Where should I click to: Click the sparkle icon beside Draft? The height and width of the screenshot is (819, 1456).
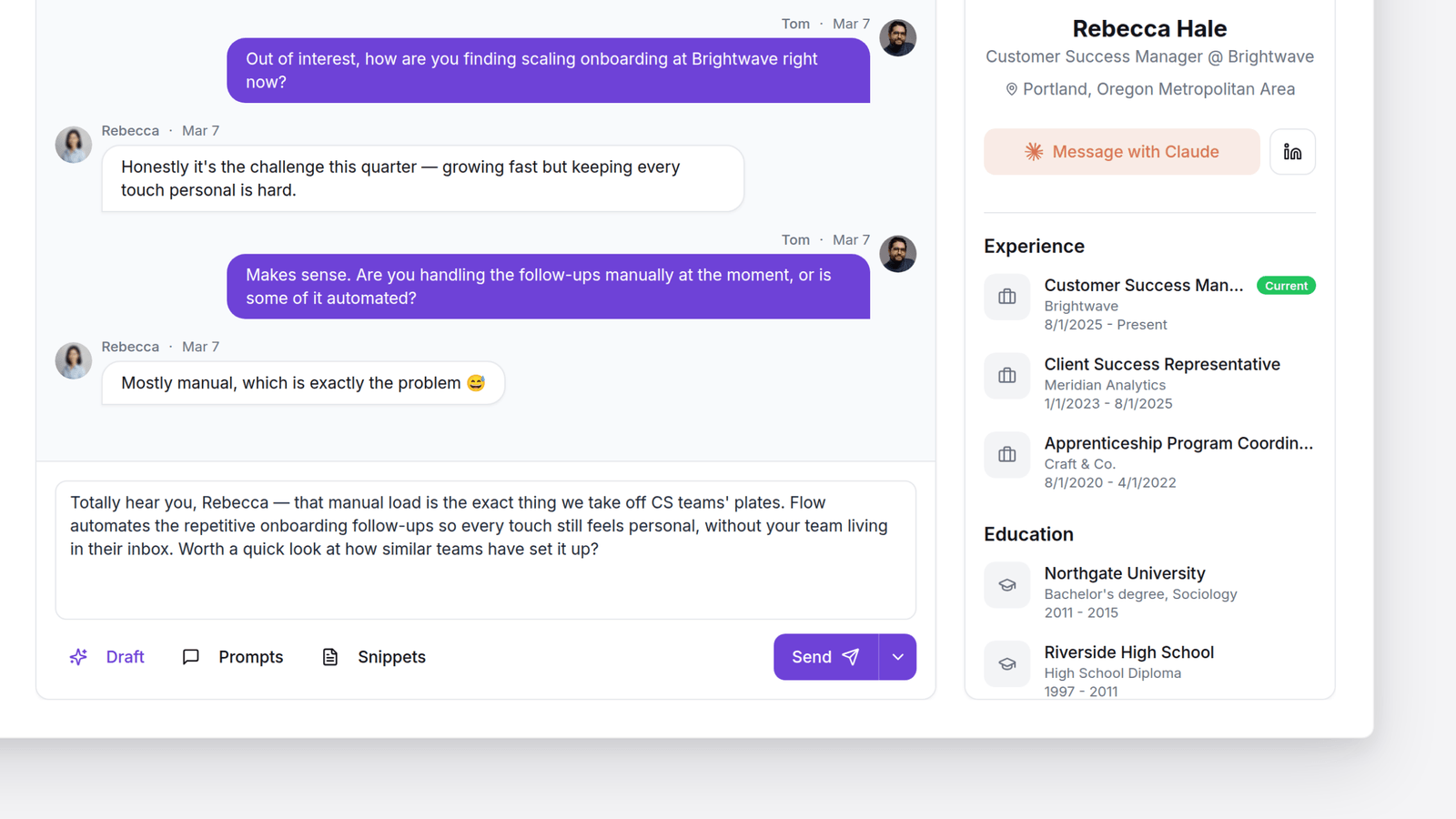(x=79, y=657)
